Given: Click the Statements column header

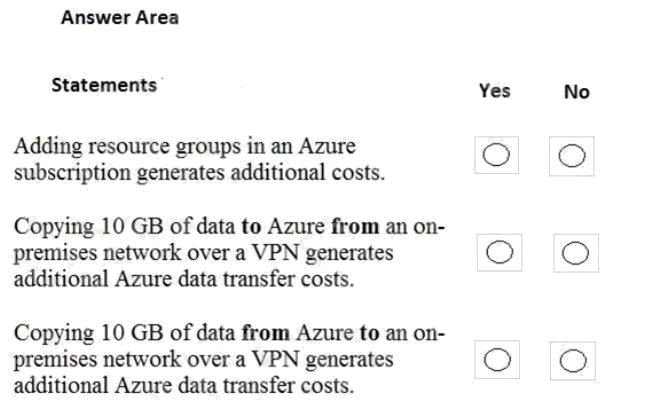Looking at the screenshot, I should pos(104,85).
